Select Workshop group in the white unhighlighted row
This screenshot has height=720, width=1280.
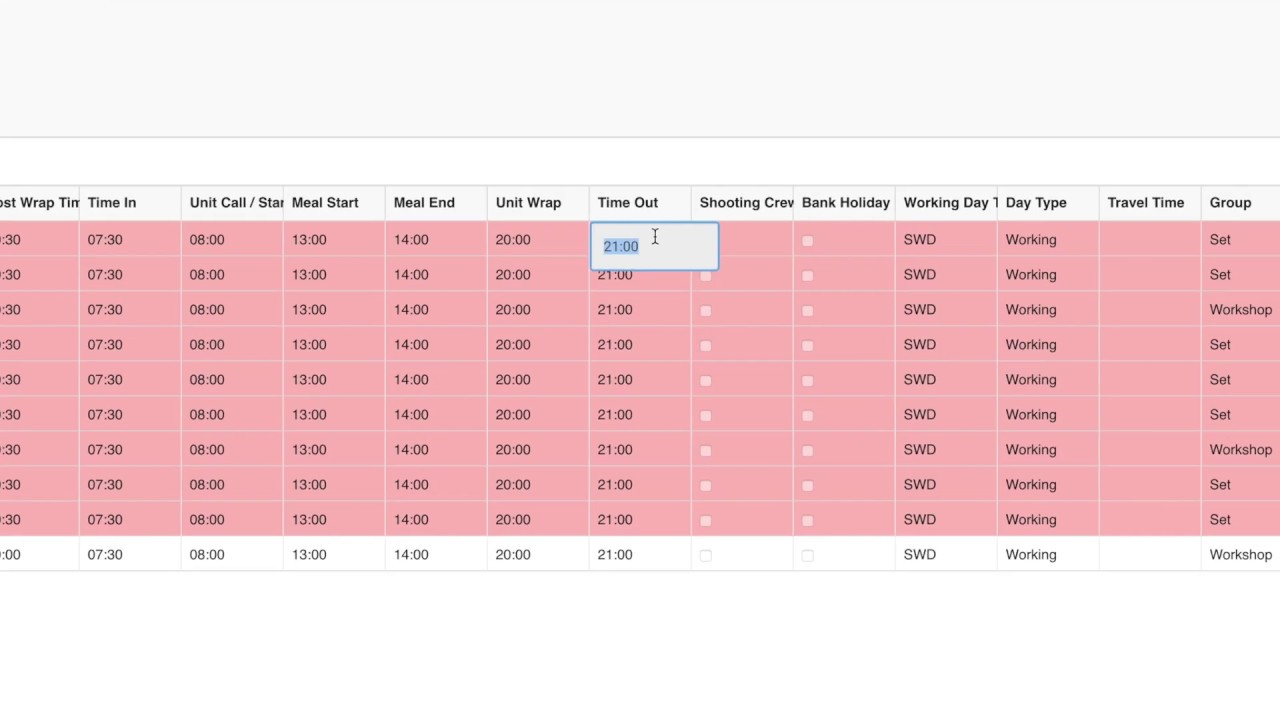click(x=1240, y=554)
